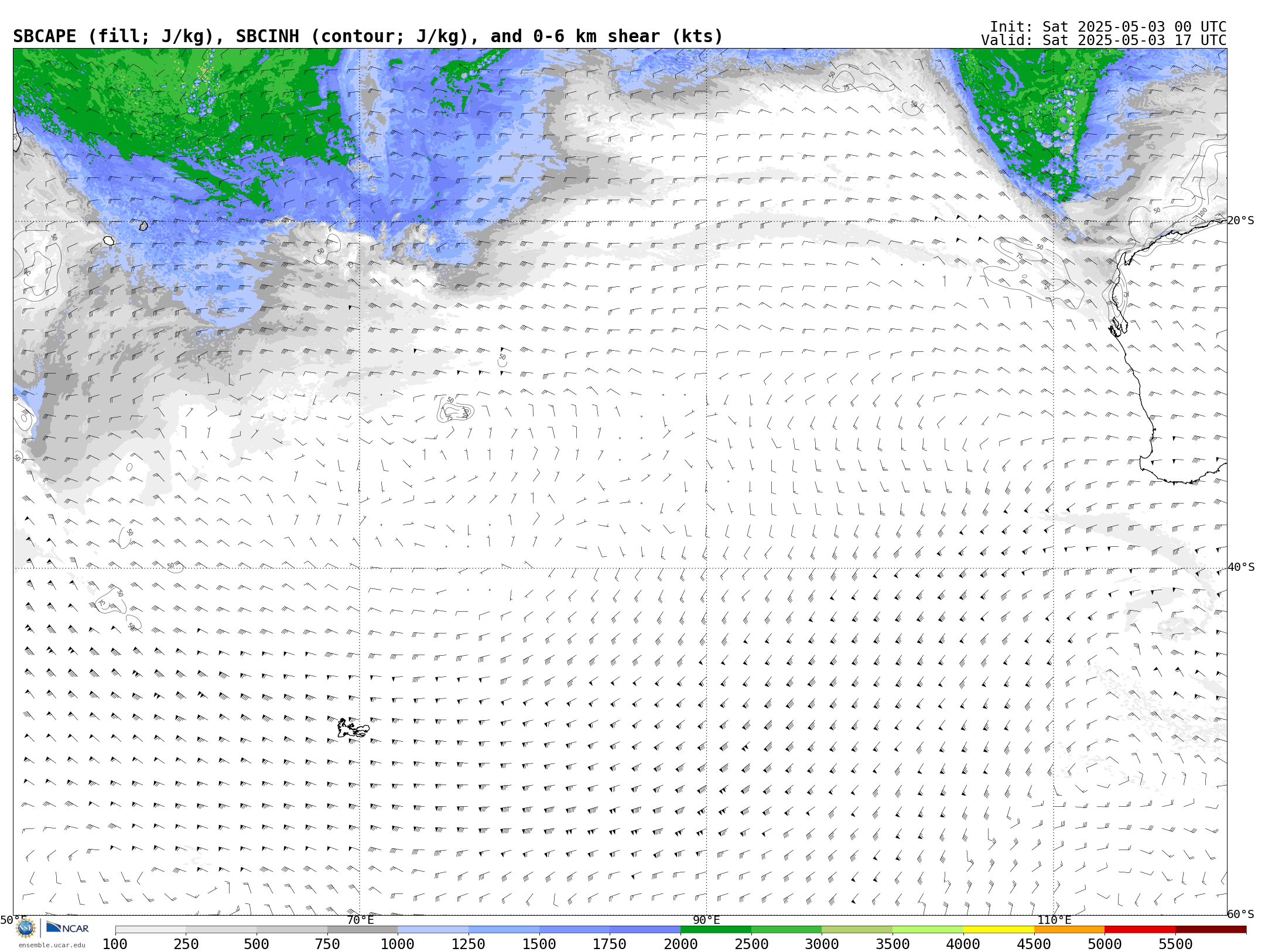Click the 5000 colorbar tick label
This screenshot has height=952, width=1265.
(1105, 944)
